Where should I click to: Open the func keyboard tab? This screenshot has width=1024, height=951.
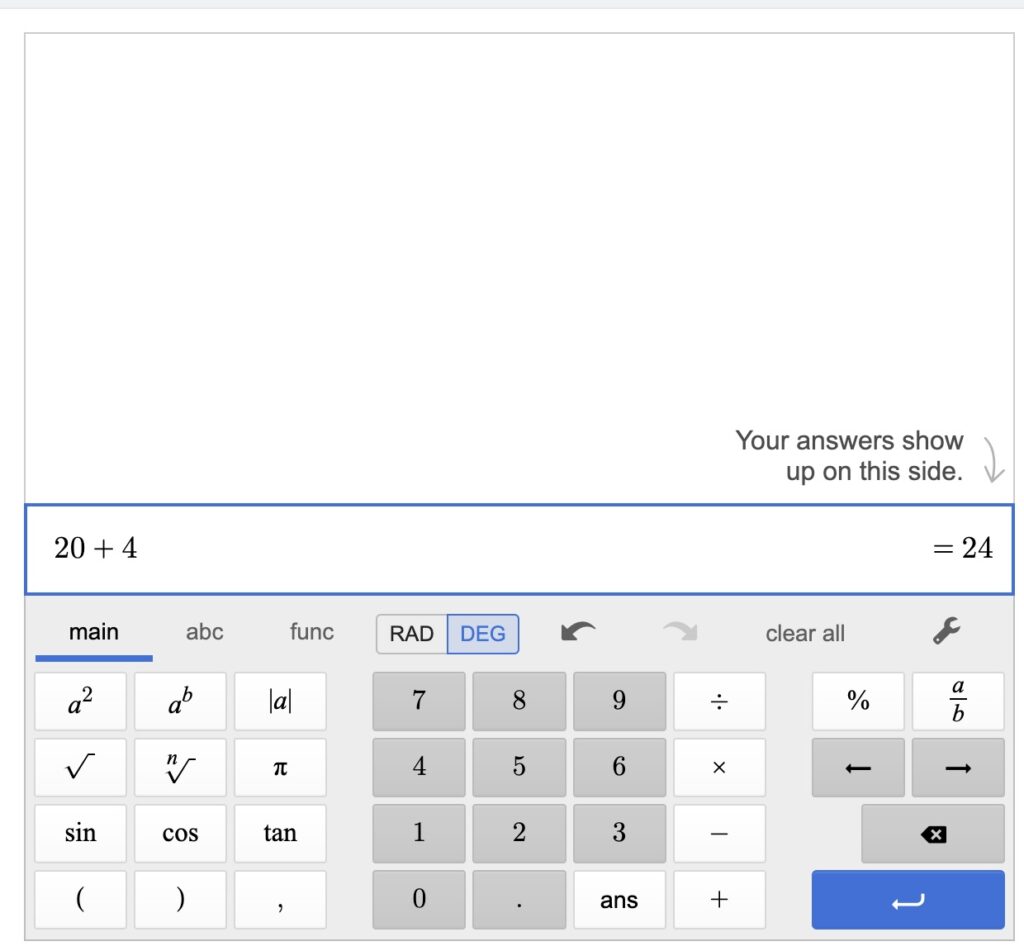[x=312, y=632]
